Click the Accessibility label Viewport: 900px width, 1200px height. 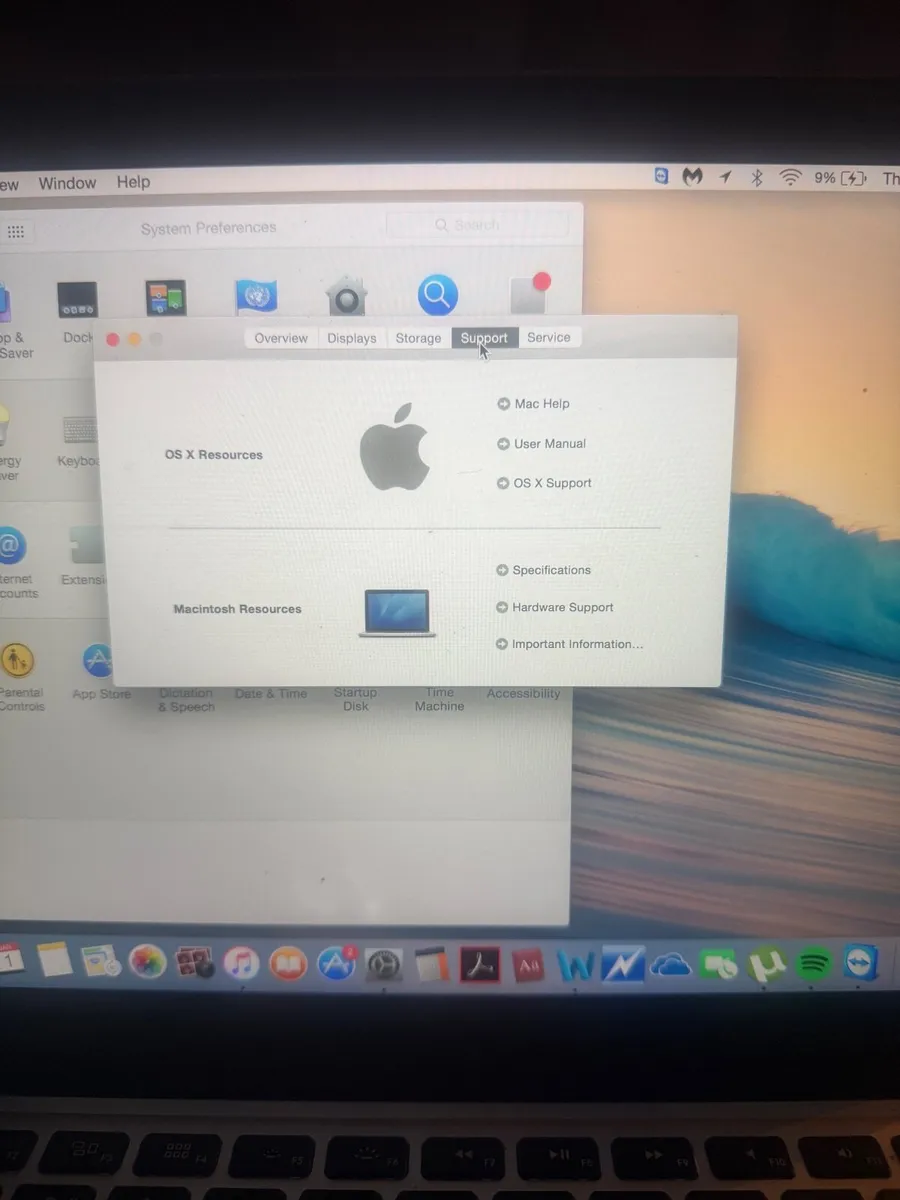tap(523, 693)
